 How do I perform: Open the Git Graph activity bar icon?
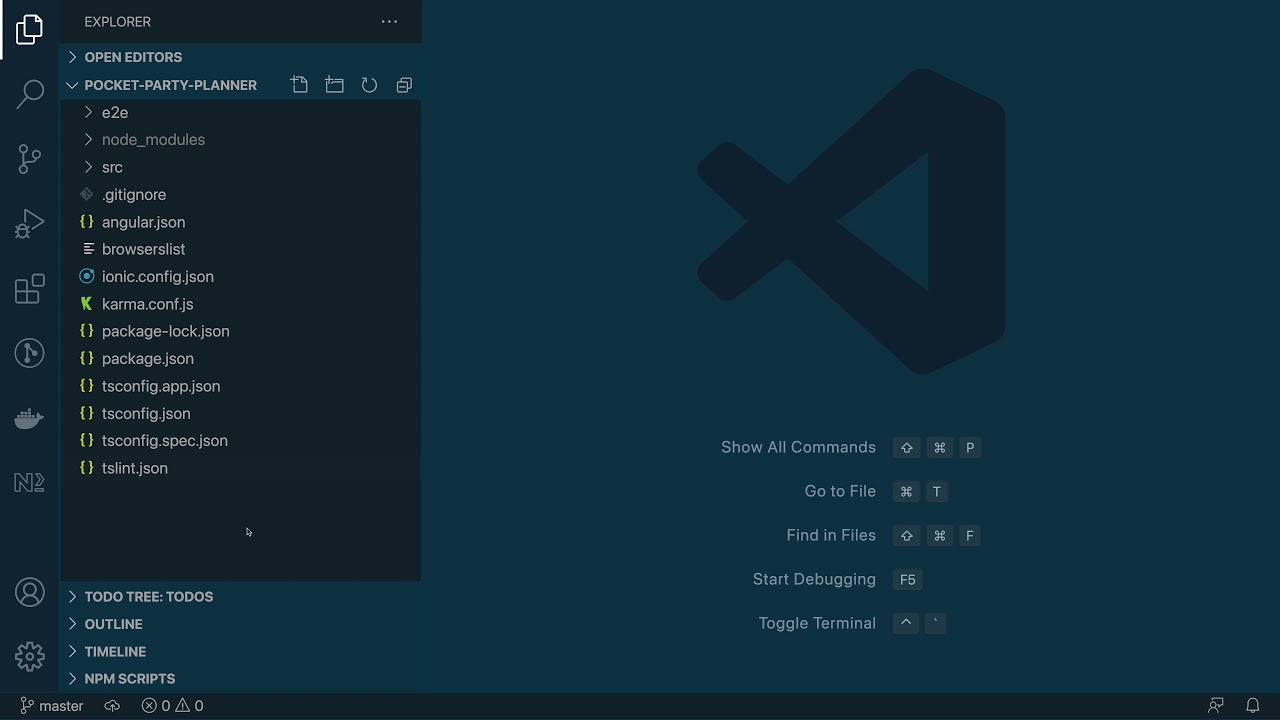30,353
